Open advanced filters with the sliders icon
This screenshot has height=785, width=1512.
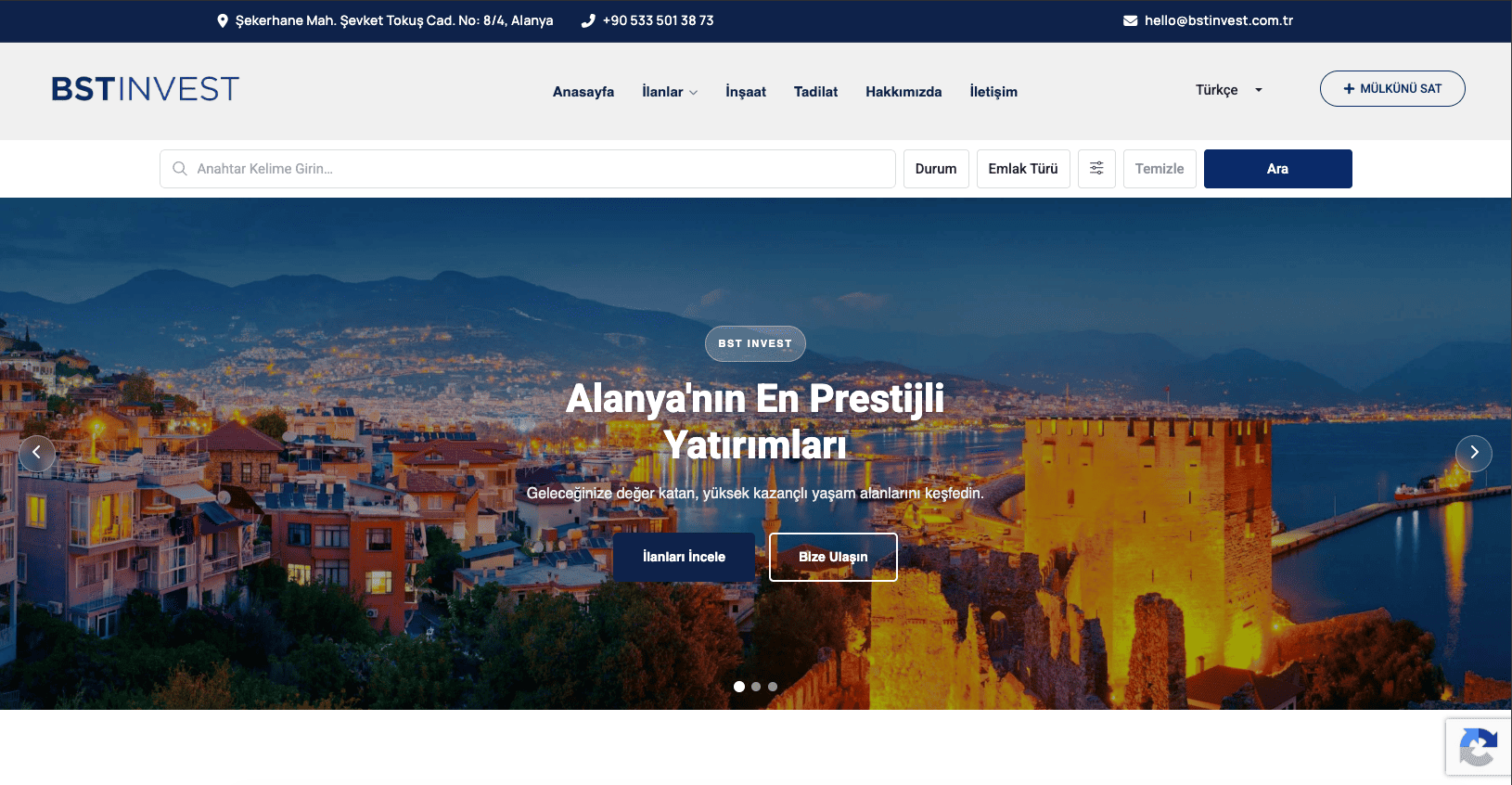(x=1096, y=169)
